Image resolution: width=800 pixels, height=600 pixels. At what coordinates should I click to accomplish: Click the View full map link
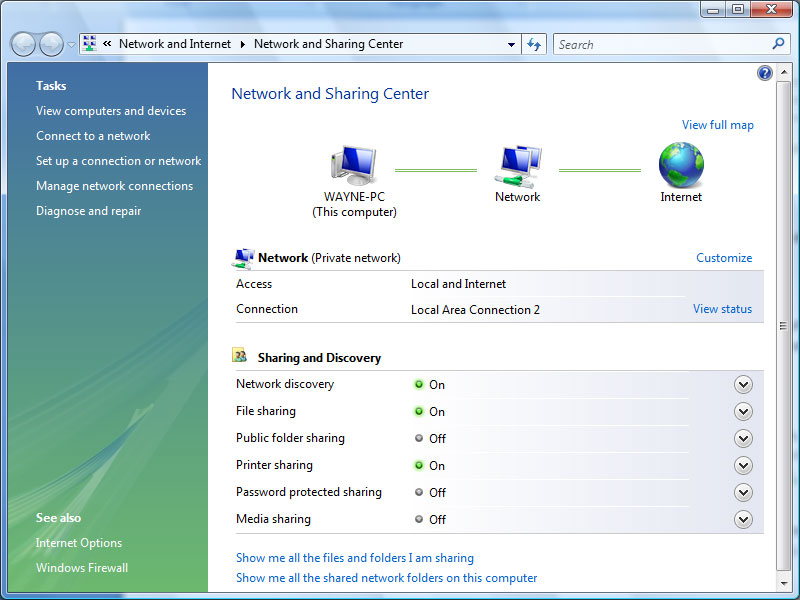click(717, 125)
